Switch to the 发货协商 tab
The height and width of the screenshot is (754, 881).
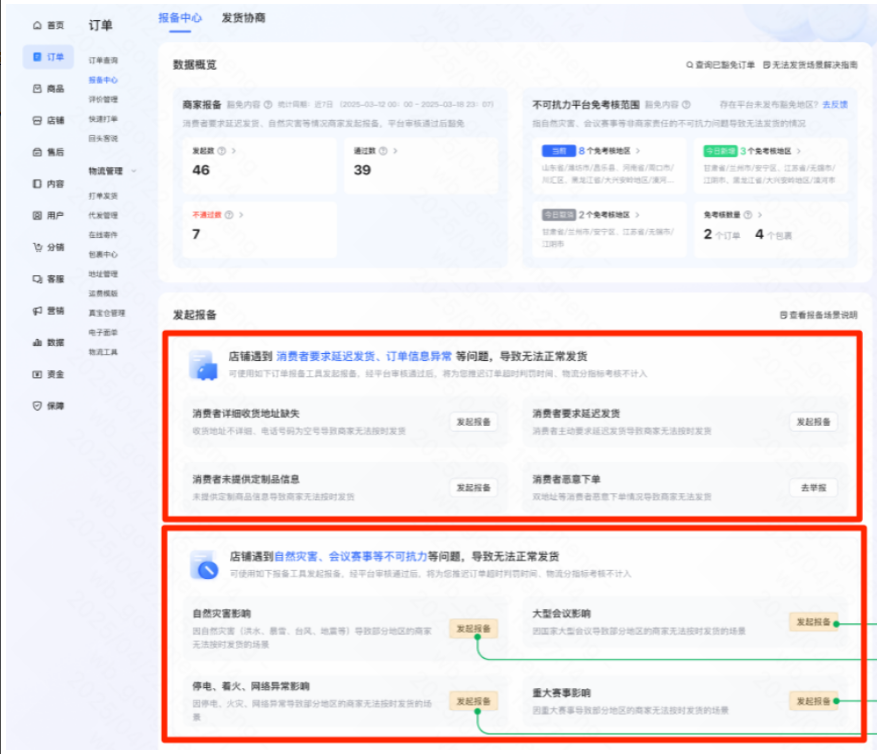tap(243, 18)
